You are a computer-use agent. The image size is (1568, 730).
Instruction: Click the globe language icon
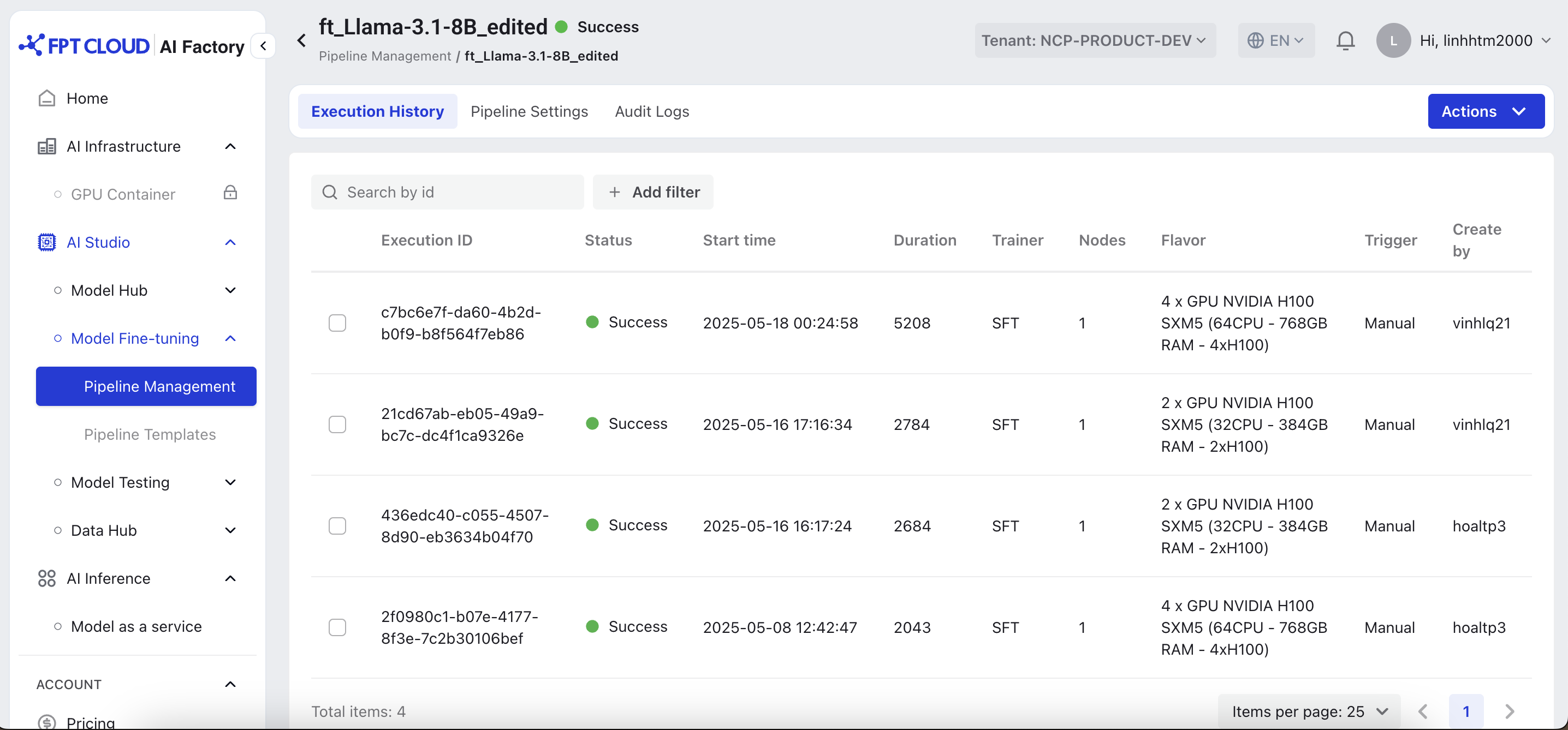(1255, 41)
